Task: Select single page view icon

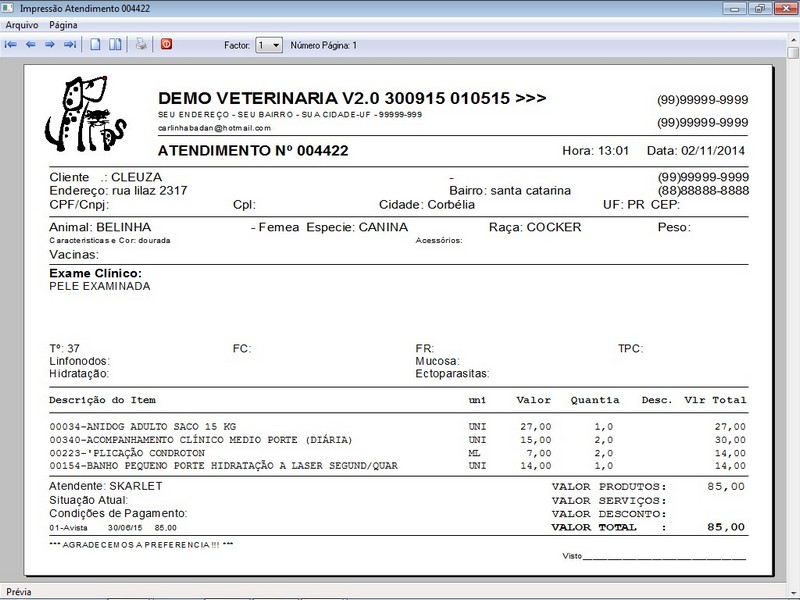Action: point(95,44)
